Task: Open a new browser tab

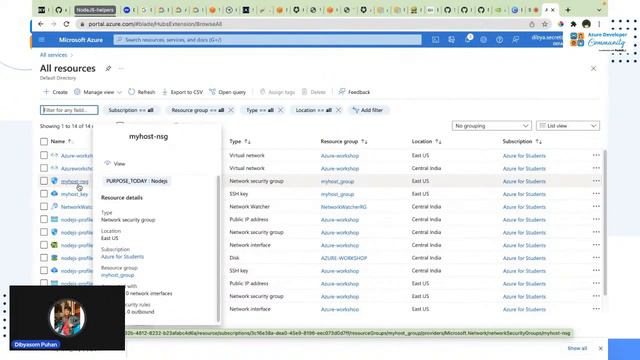Action: [568, 10]
